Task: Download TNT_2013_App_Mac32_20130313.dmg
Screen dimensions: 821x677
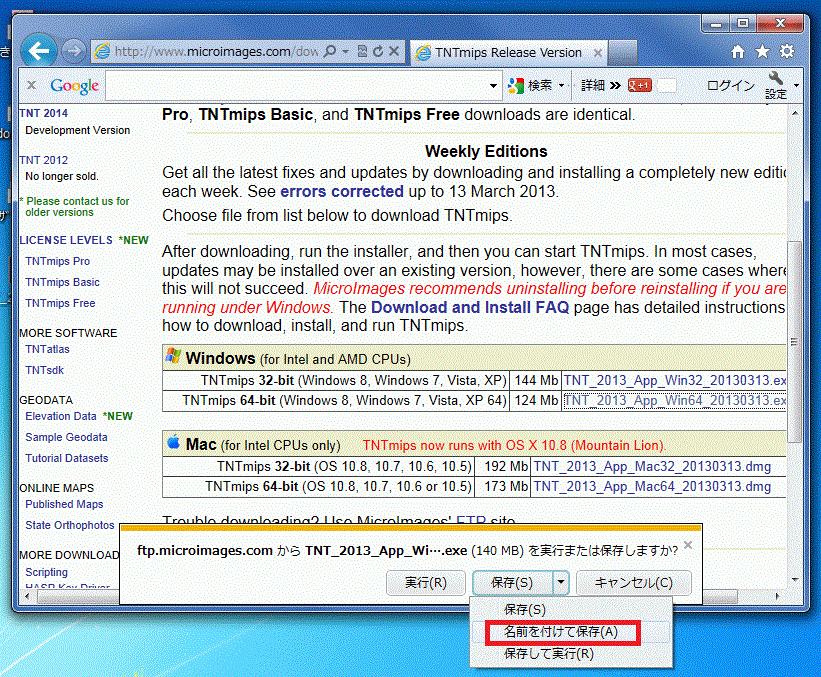Action: [x=652, y=467]
